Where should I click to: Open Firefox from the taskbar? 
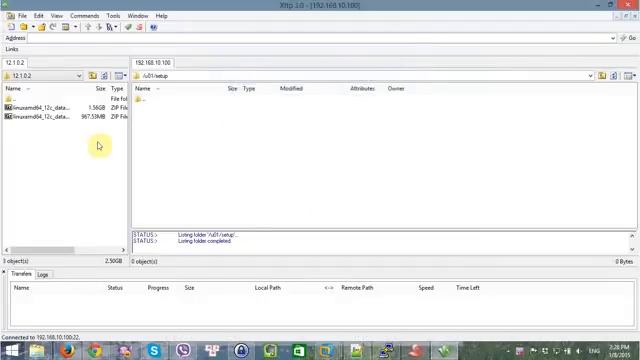(67, 351)
